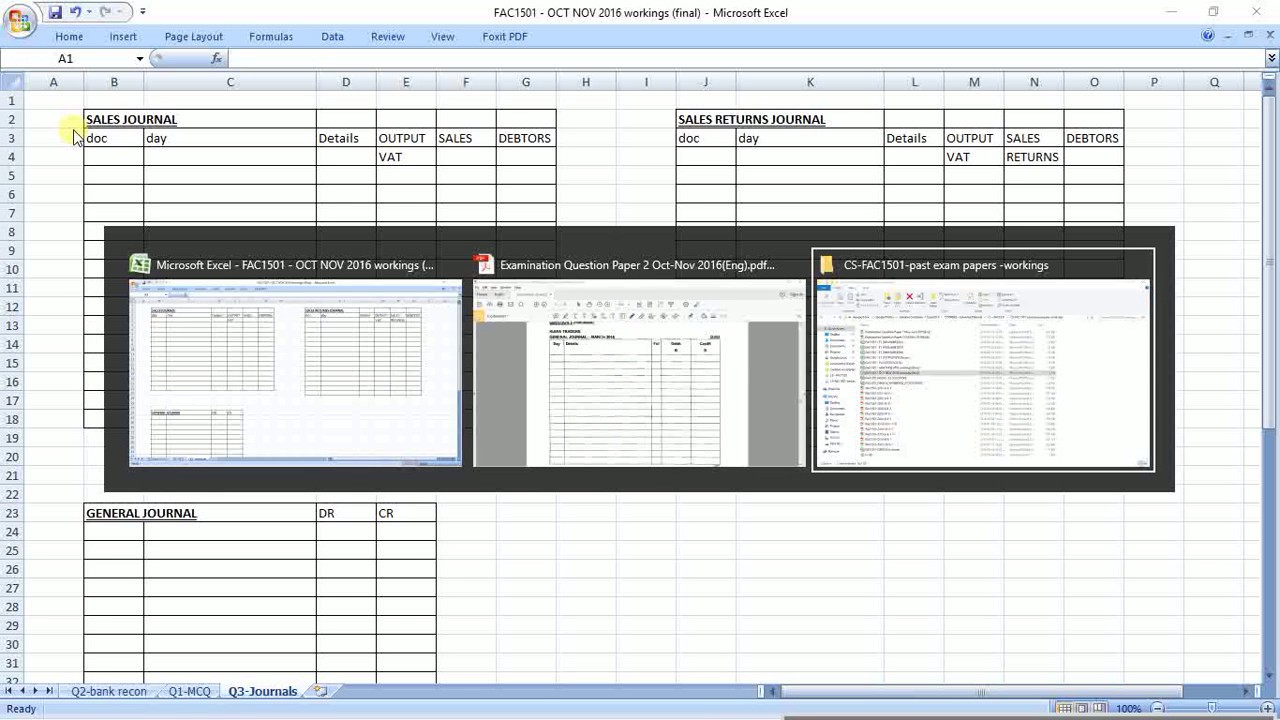This screenshot has height=720, width=1280.
Task: Open the Foxit PDF ribbon tab
Action: pyautogui.click(x=505, y=36)
